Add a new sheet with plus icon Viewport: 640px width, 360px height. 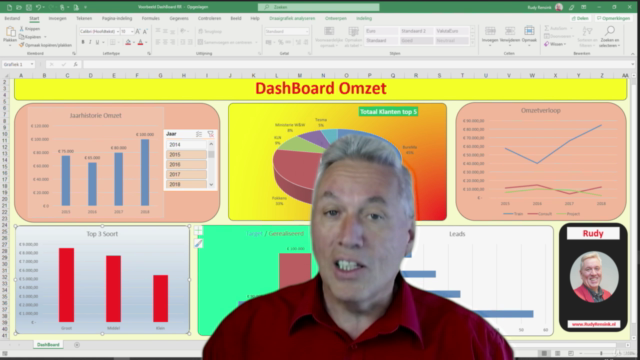77,345
